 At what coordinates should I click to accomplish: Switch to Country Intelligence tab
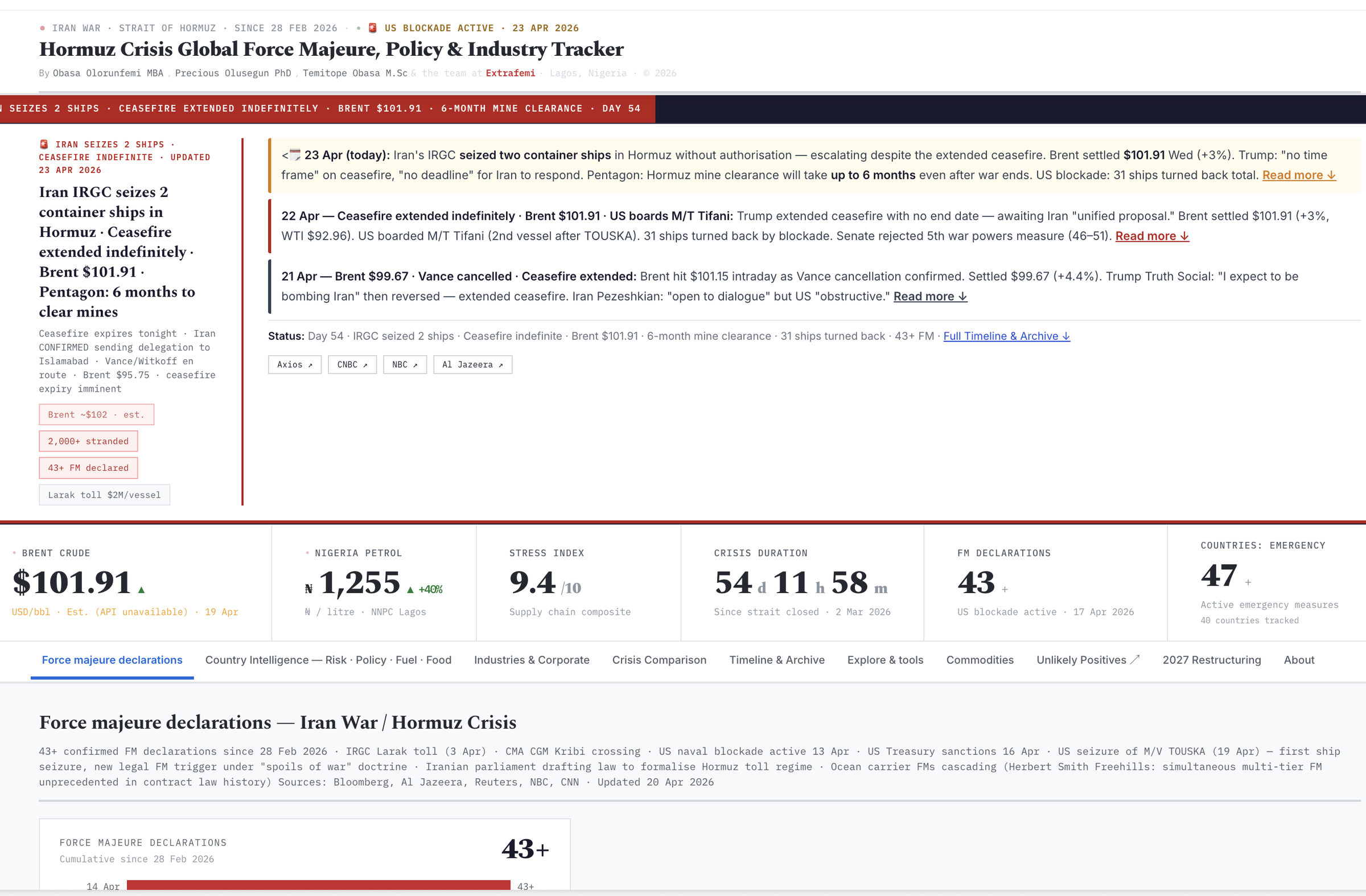click(x=328, y=660)
